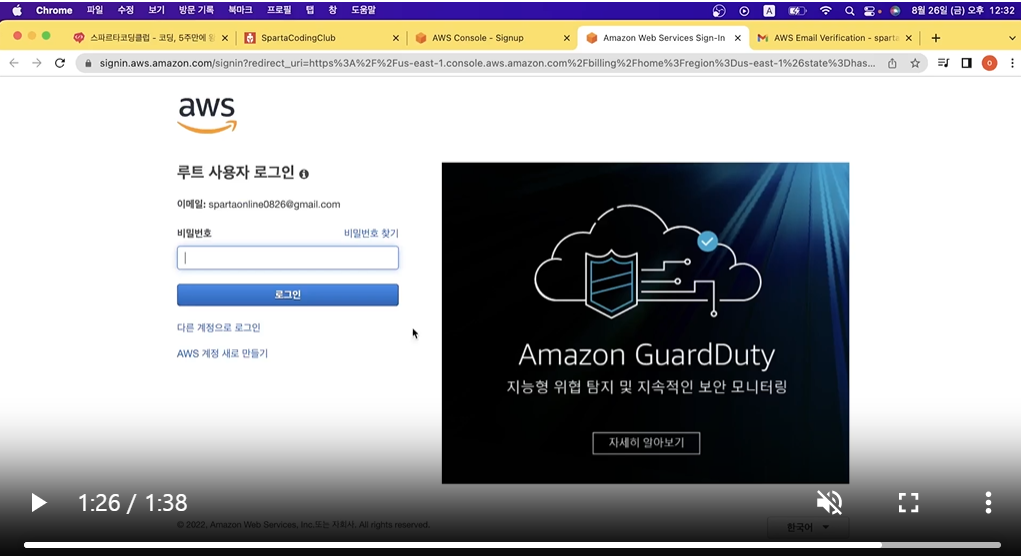The height and width of the screenshot is (556, 1021).
Task: Close the Amazon Web Services Sign-In tab
Action: 738,38
